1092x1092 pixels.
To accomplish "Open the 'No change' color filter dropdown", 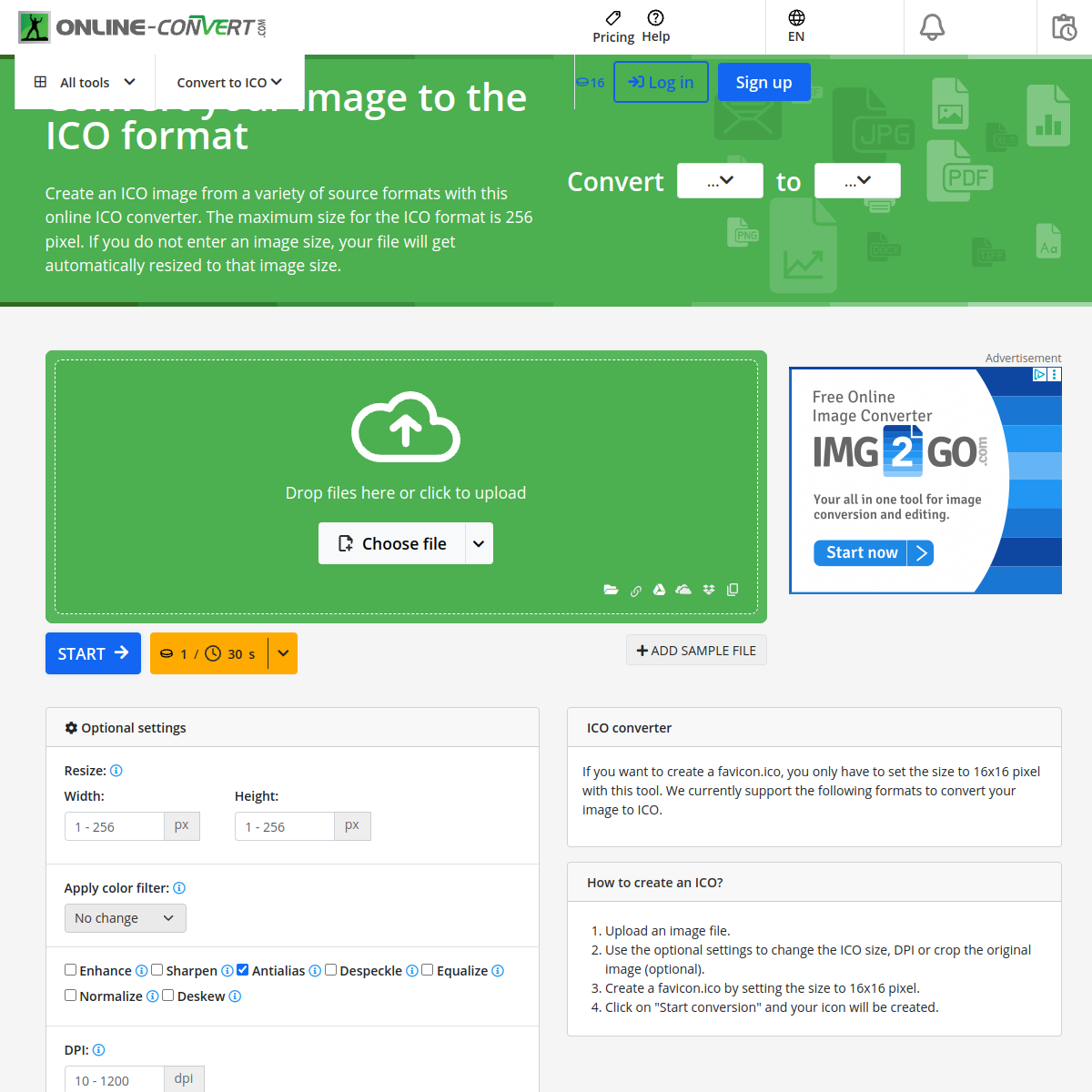I will point(125,918).
